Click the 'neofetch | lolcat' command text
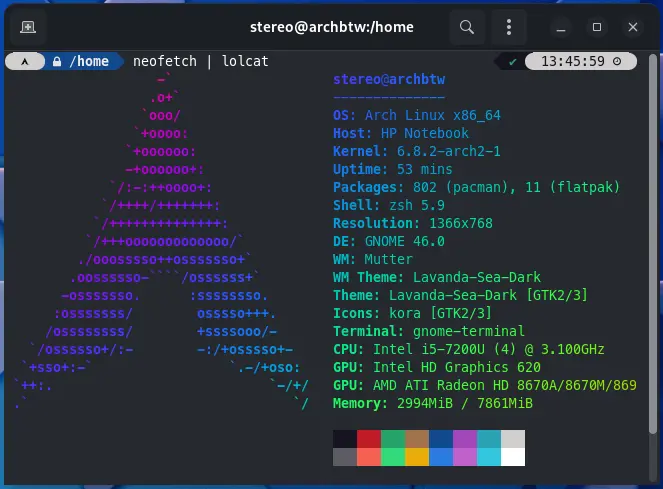 200,61
